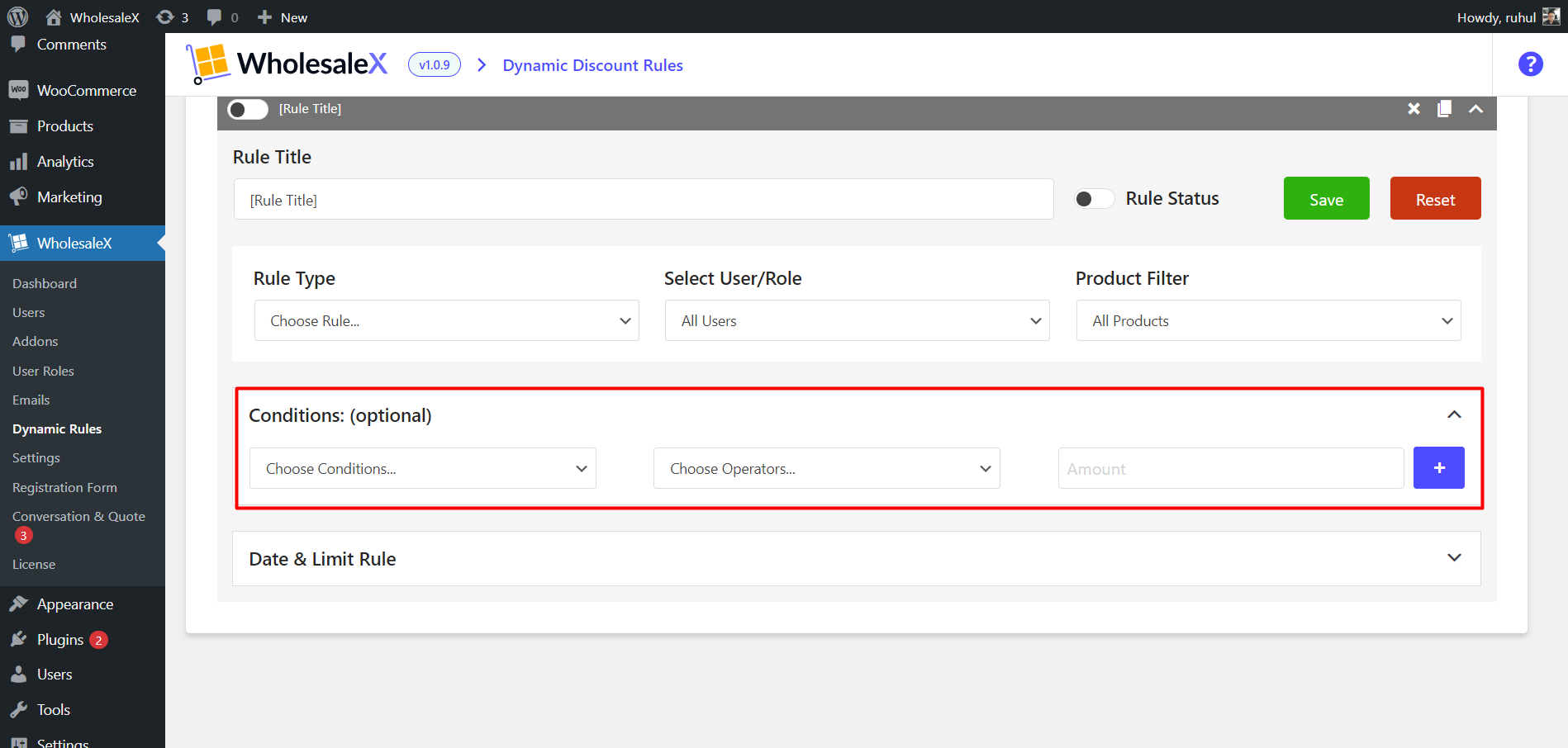This screenshot has width=1568, height=748.
Task: Click the Amount input field
Action: (1230, 468)
